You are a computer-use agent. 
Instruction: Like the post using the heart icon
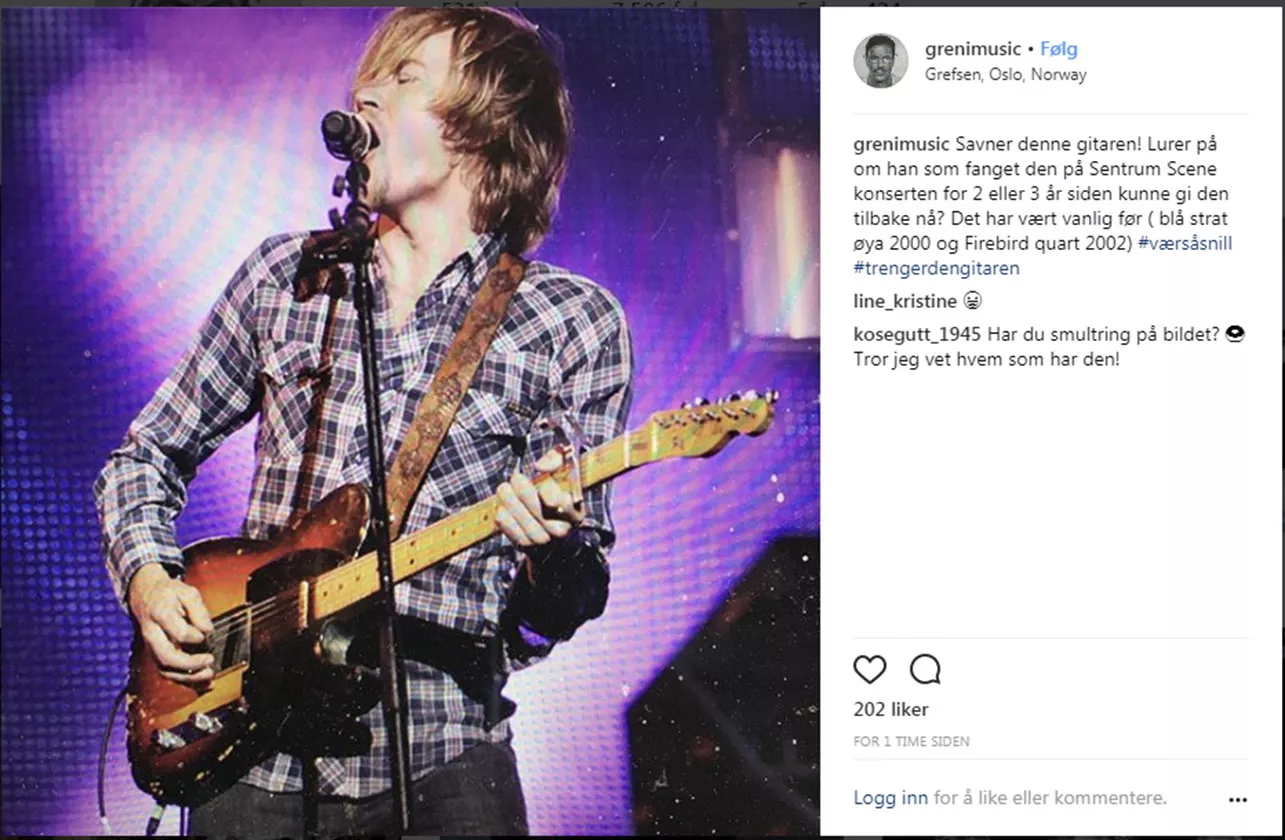coord(870,670)
